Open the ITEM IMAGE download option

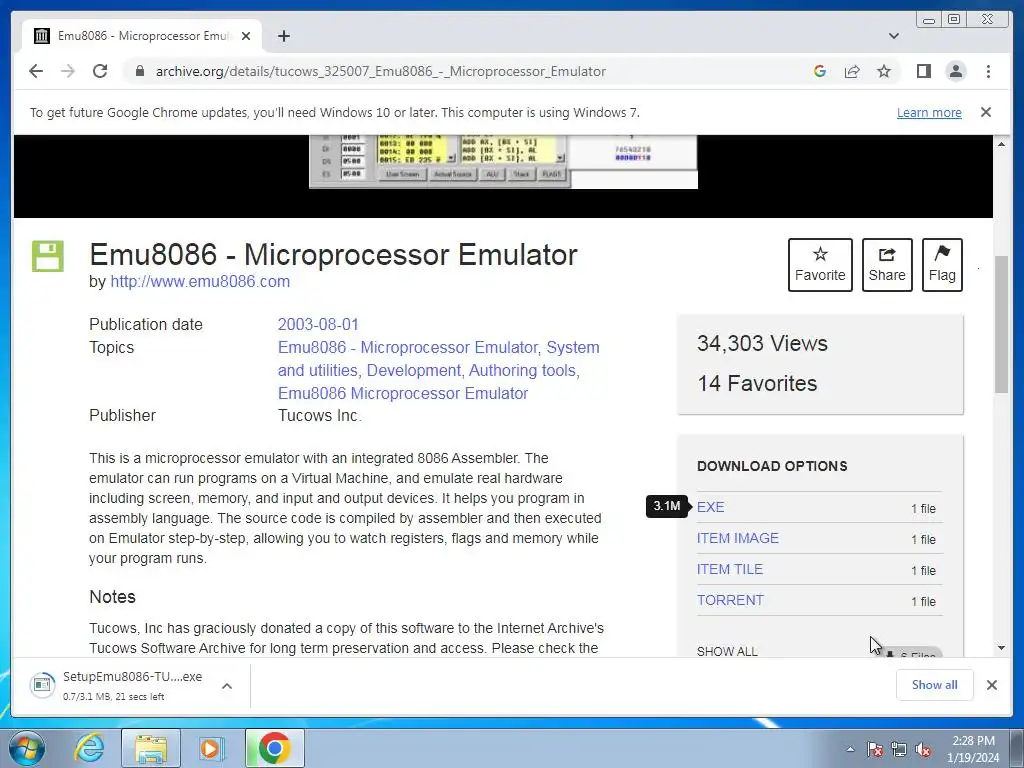click(737, 538)
